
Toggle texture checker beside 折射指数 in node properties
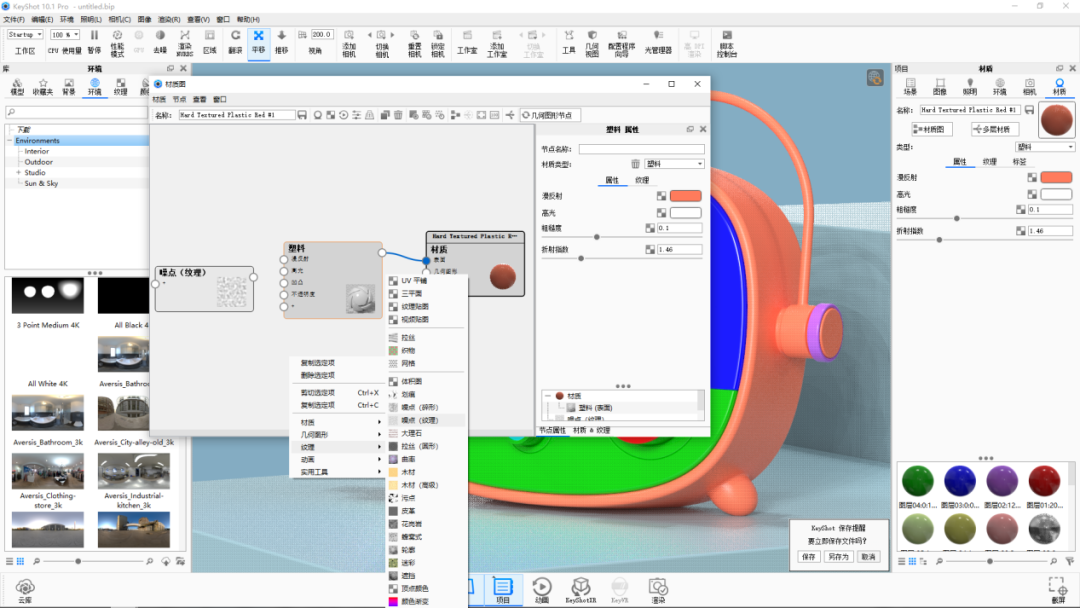[650, 249]
